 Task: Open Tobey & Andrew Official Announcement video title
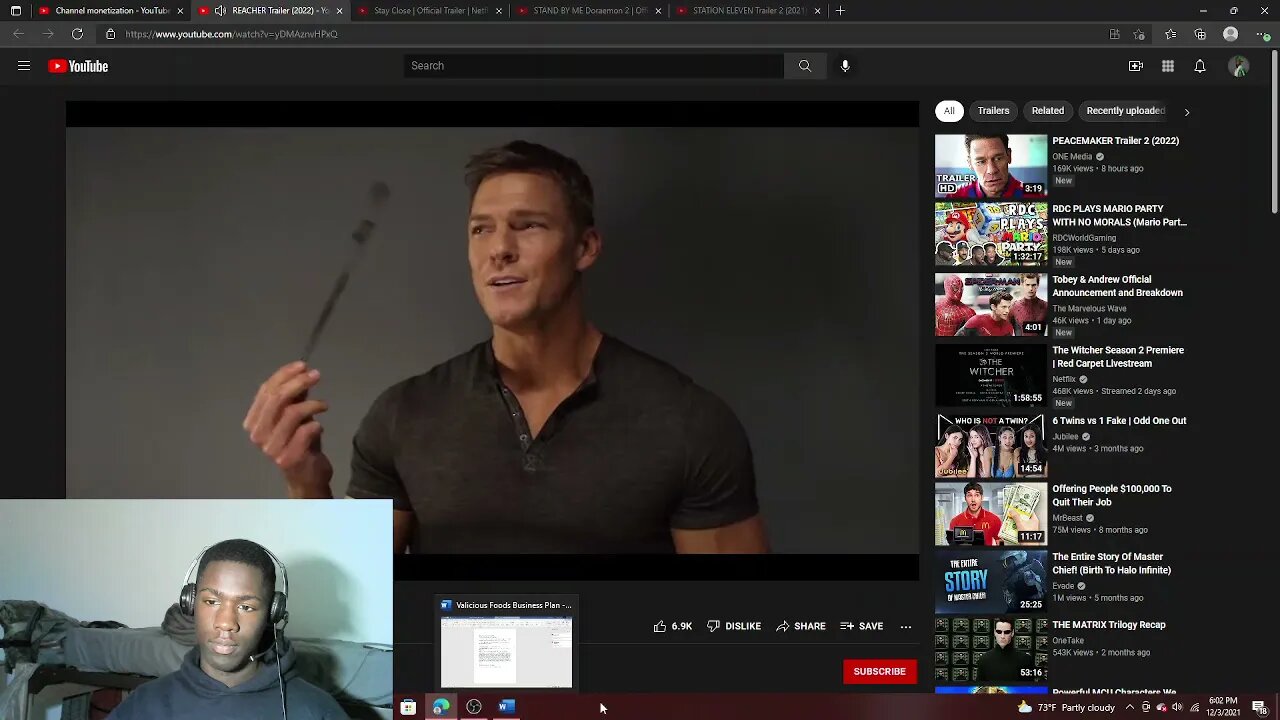click(x=1117, y=286)
